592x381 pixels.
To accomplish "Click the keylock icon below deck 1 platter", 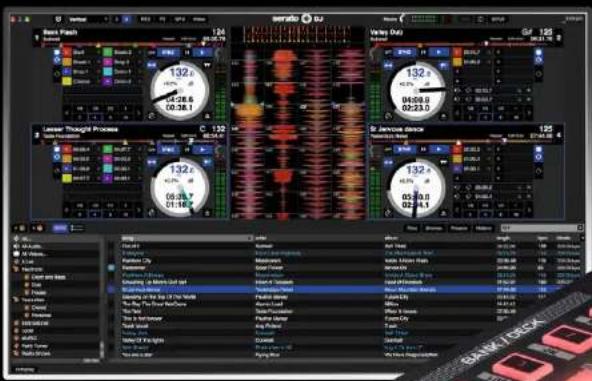I will (x=152, y=116).
